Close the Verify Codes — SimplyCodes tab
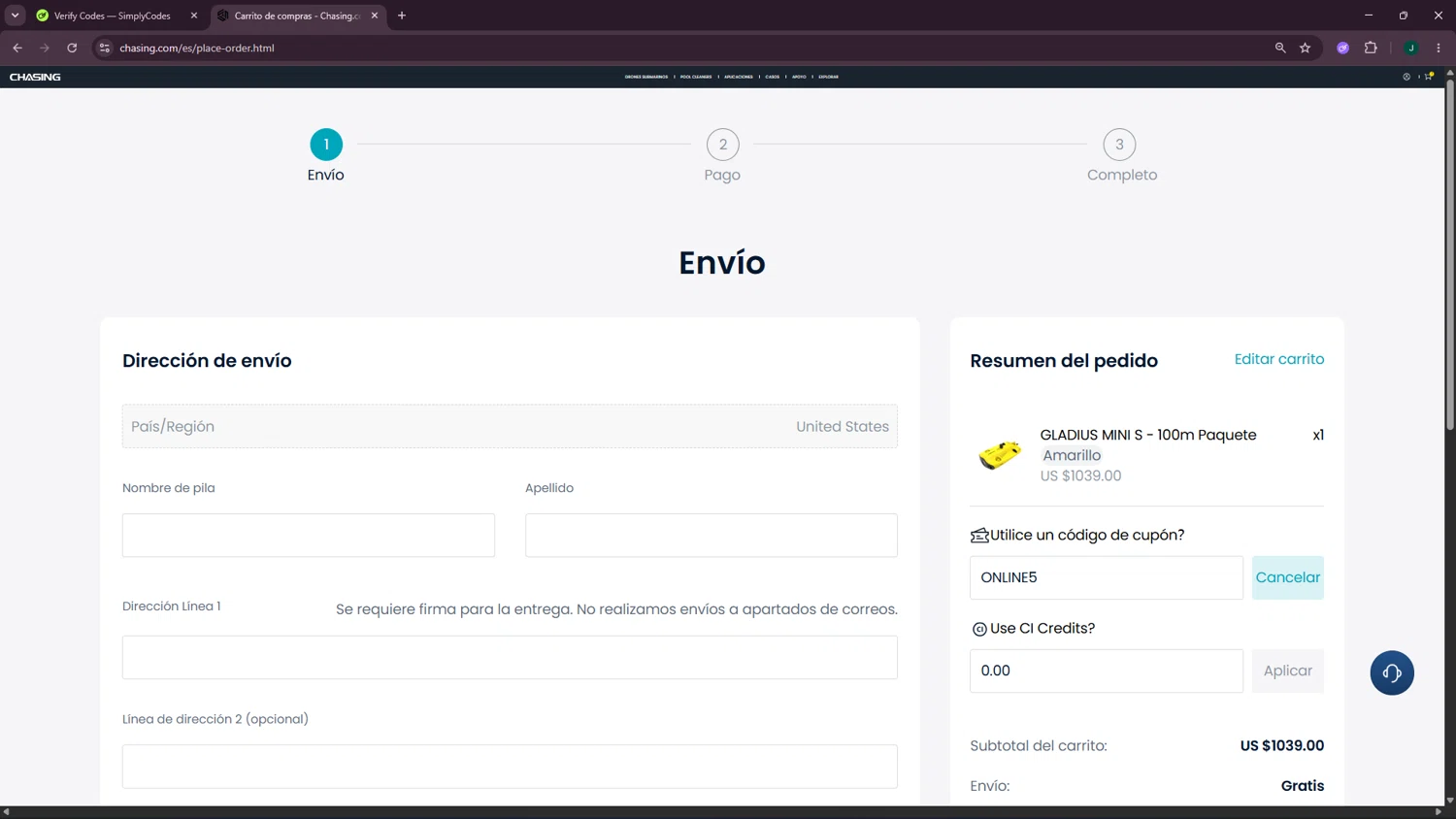 coord(194,16)
